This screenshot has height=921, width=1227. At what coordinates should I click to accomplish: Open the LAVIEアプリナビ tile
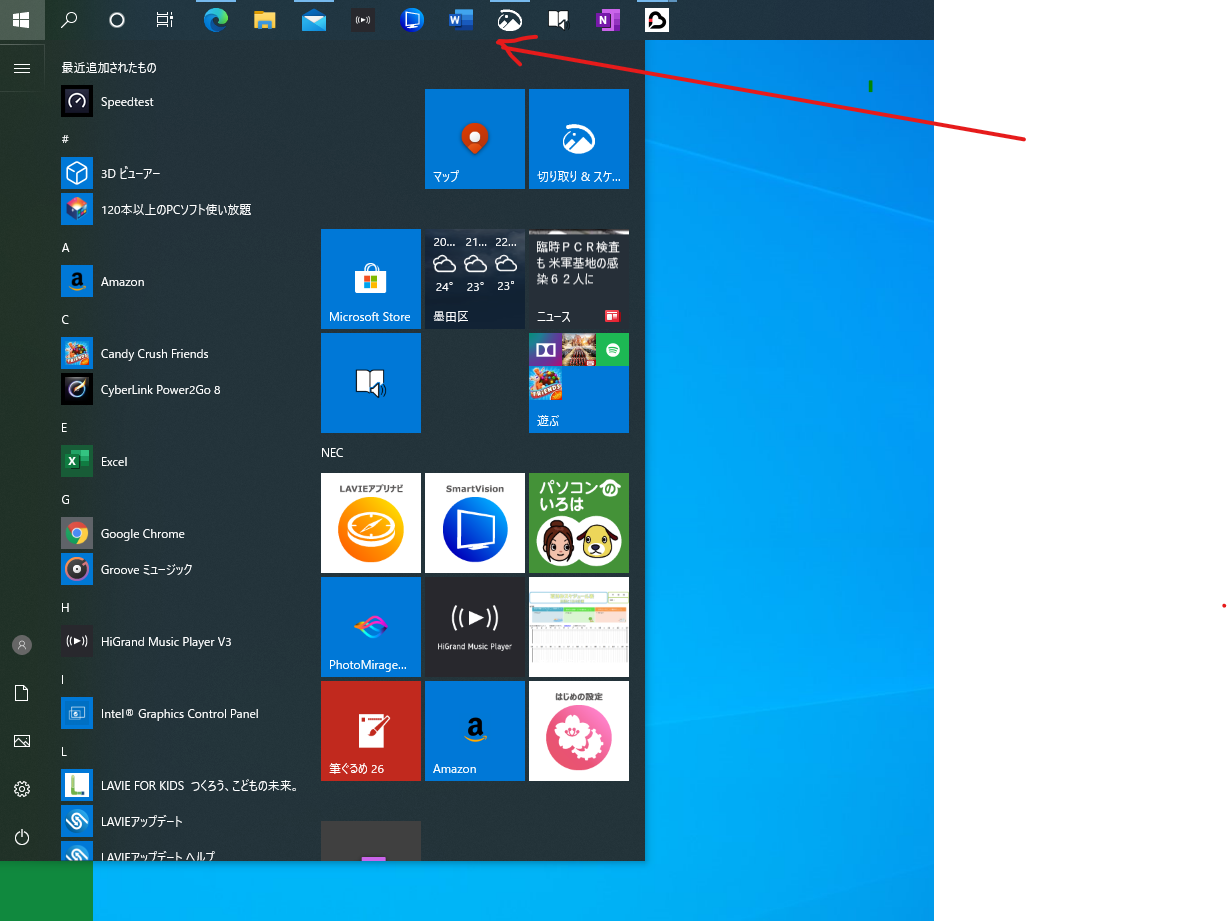pos(371,523)
